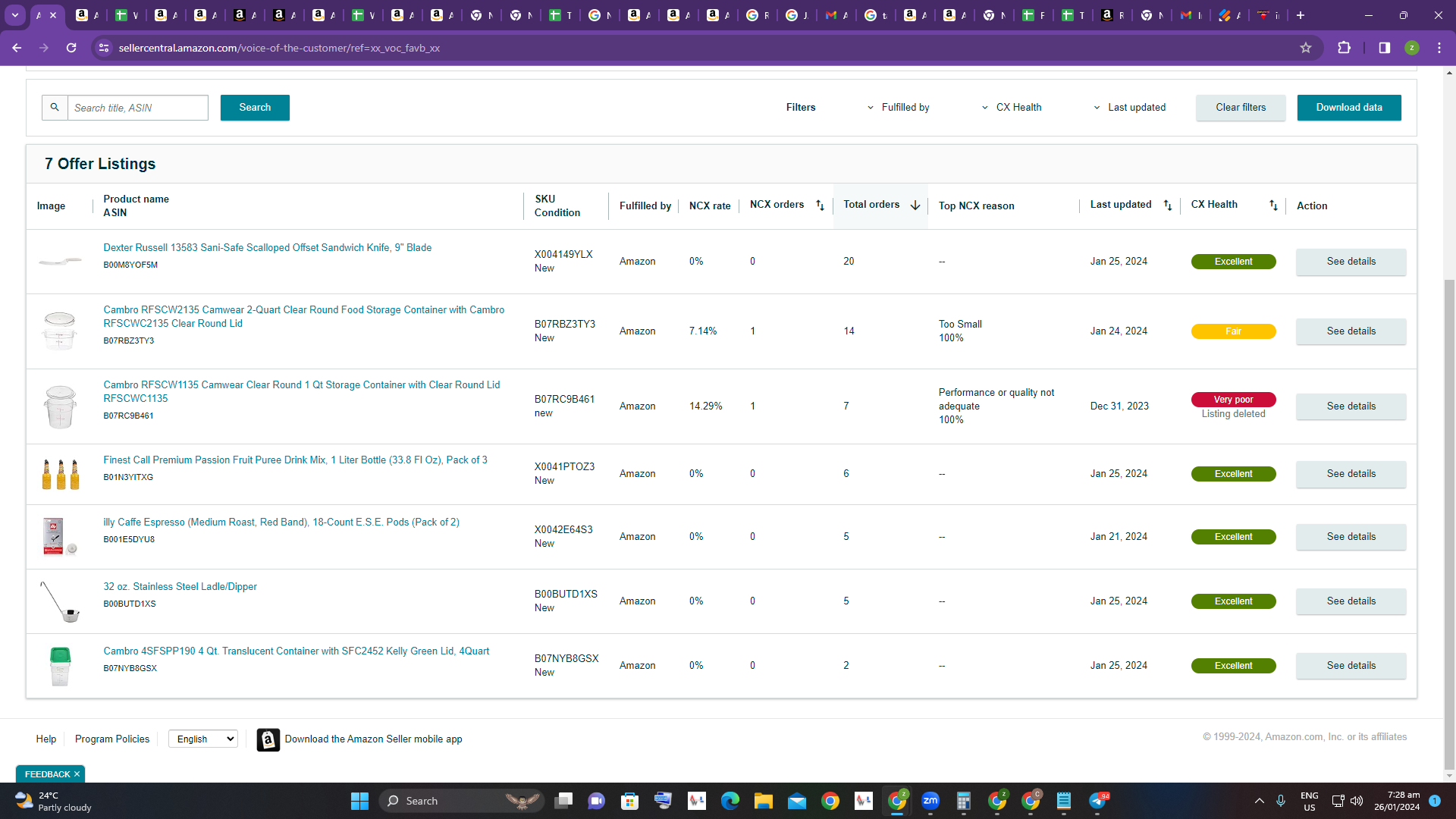See details for illy Caffe Espresso pods
1456x819 pixels.
(x=1351, y=537)
